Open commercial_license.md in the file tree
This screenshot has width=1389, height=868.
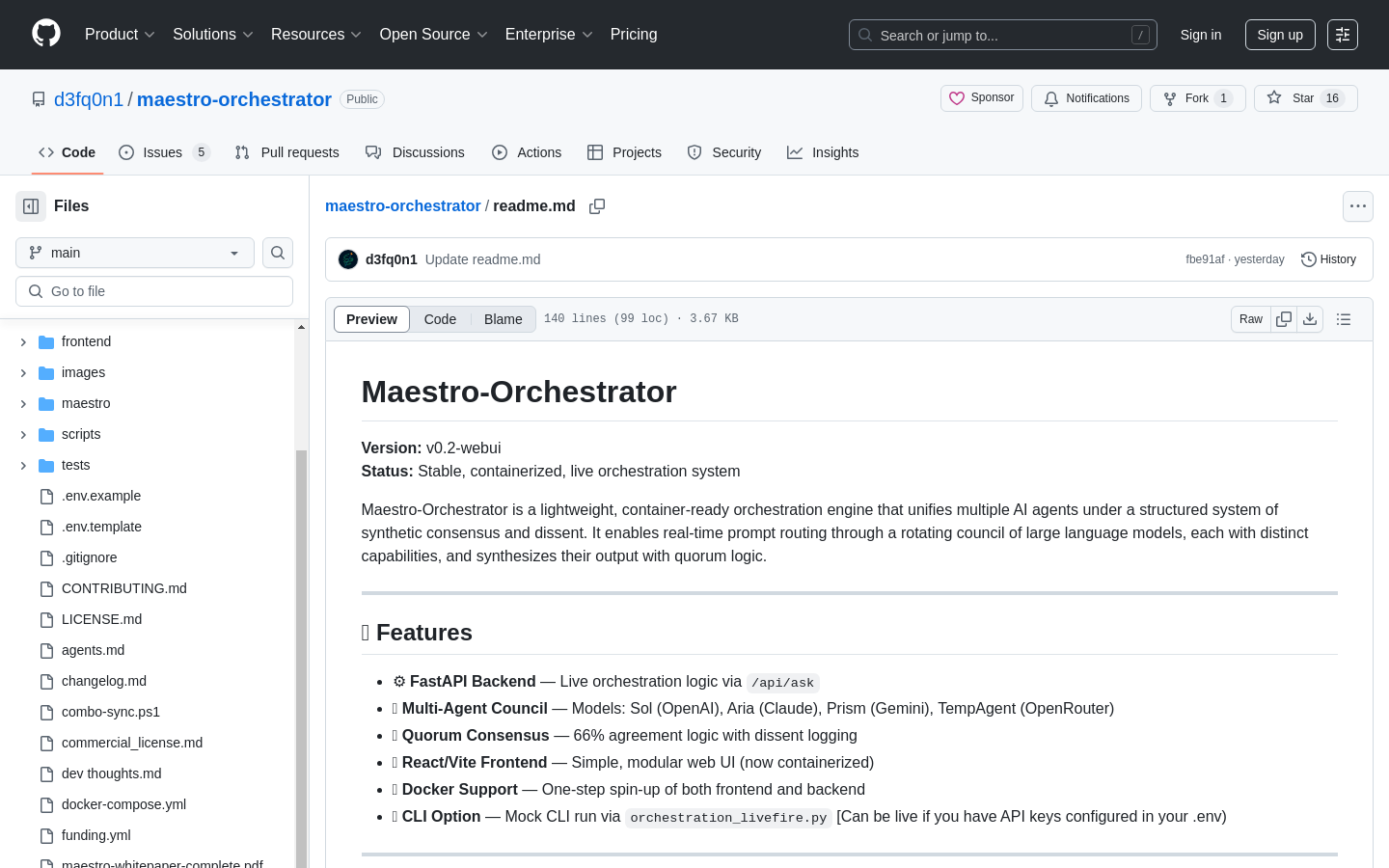pos(132,744)
